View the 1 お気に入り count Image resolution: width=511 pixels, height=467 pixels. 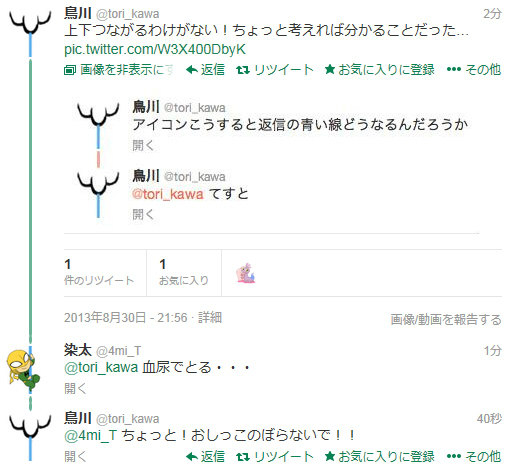click(184, 272)
